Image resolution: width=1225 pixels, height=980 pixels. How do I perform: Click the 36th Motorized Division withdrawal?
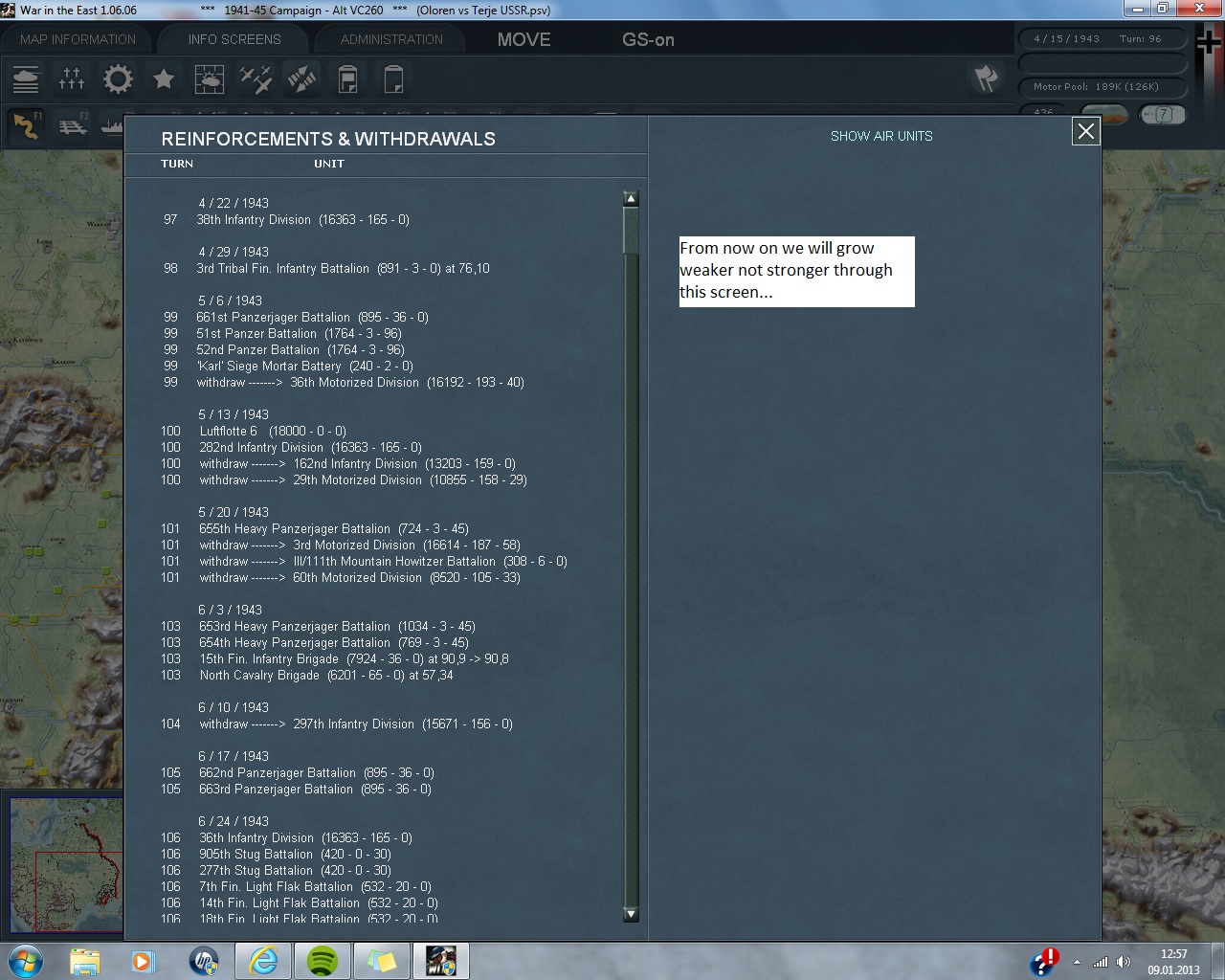360,382
